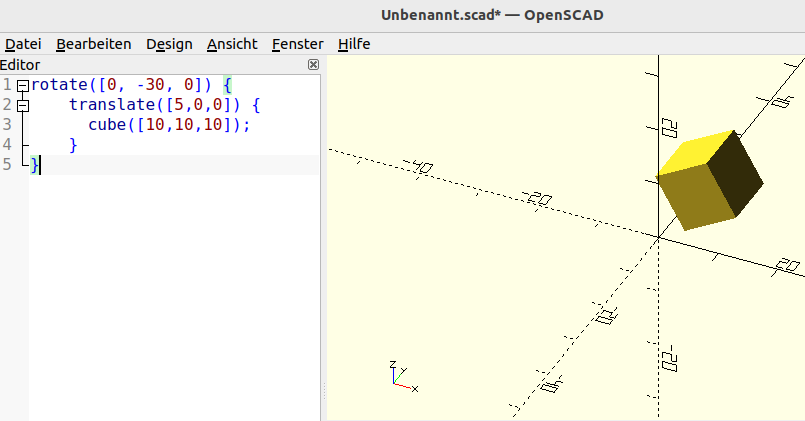Click the translate([5,0,0]) code line

tap(165, 105)
